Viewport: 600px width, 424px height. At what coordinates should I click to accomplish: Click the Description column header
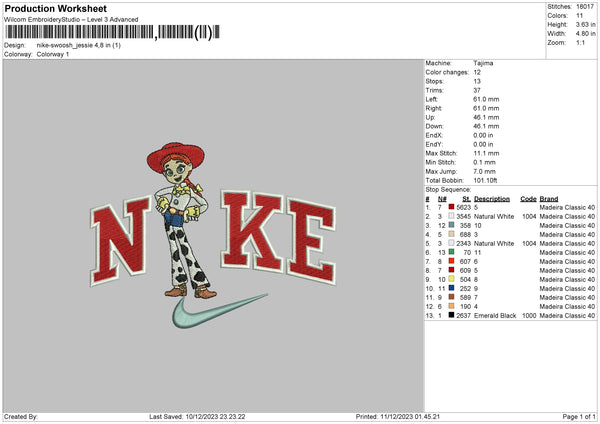(x=492, y=199)
